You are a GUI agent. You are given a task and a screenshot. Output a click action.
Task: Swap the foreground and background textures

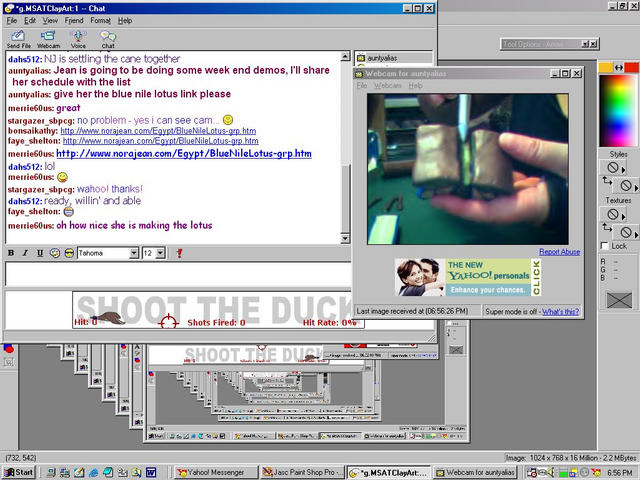coord(607,227)
